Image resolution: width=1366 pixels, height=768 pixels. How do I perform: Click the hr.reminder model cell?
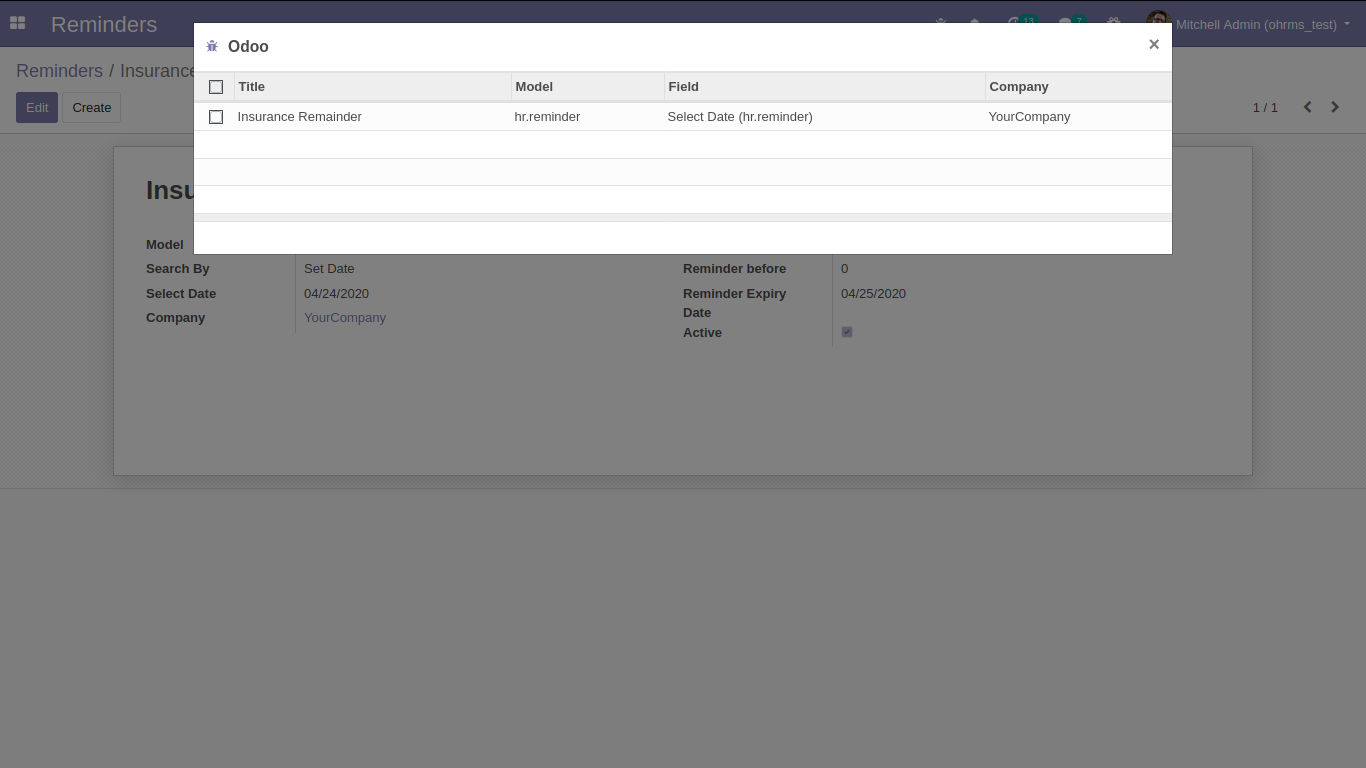[x=588, y=117]
